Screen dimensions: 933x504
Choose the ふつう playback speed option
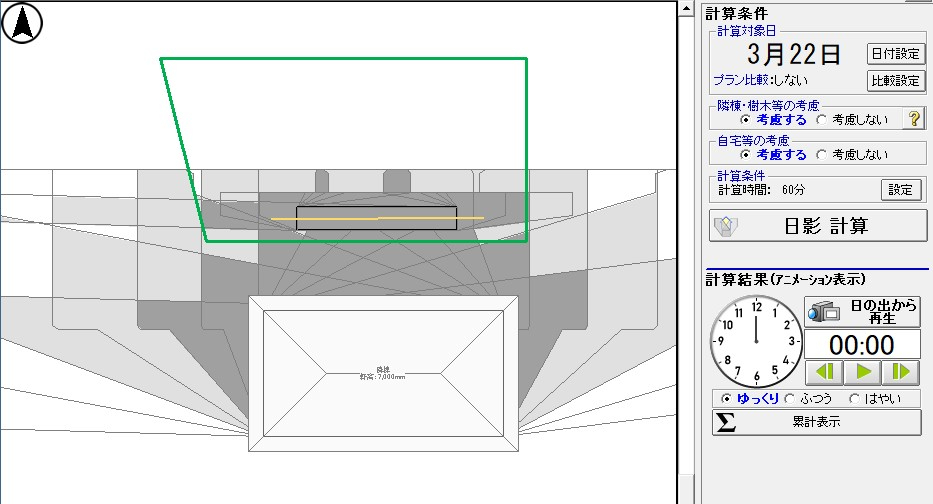[x=791, y=398]
